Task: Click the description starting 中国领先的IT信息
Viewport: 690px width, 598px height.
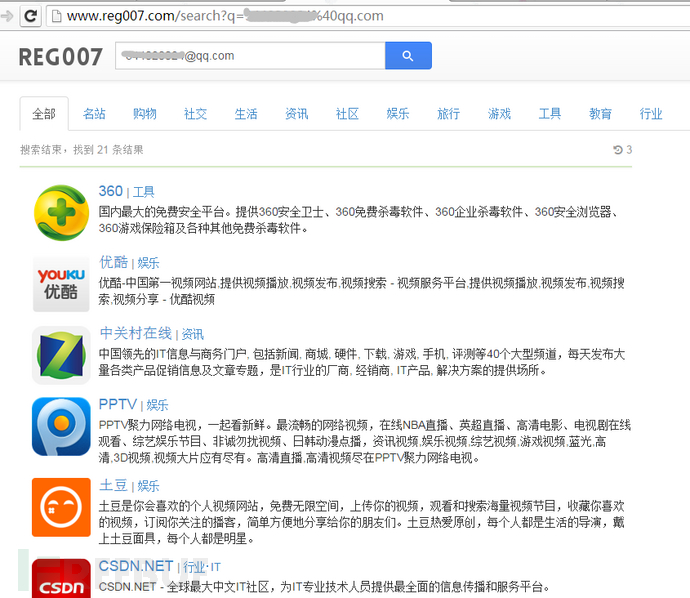Action: (x=361, y=362)
